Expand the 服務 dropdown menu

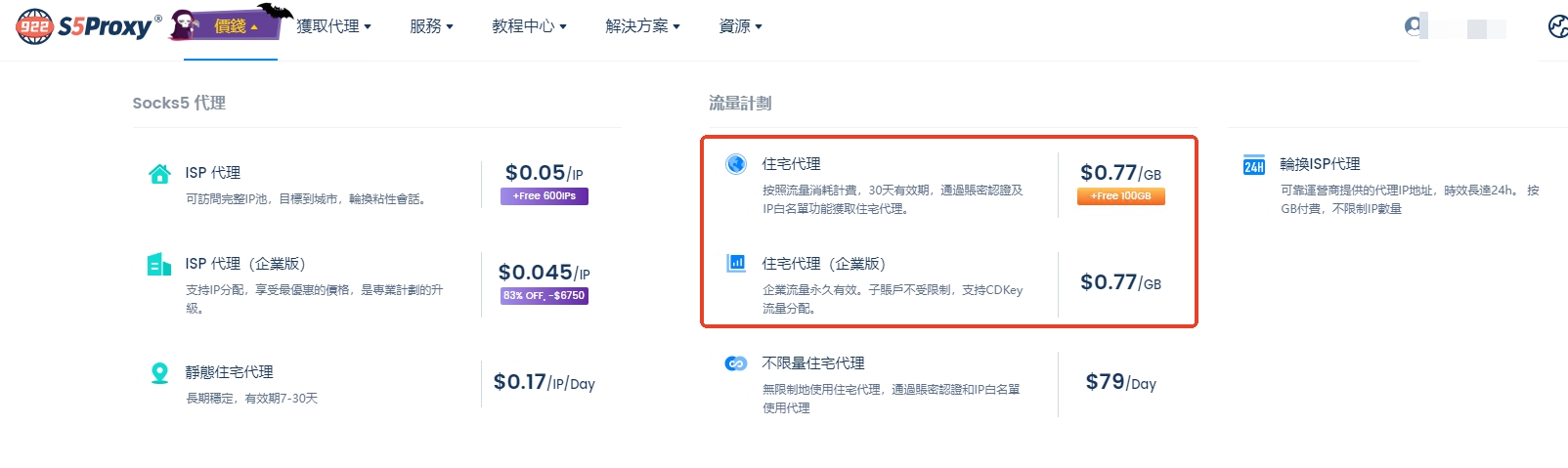tap(431, 26)
